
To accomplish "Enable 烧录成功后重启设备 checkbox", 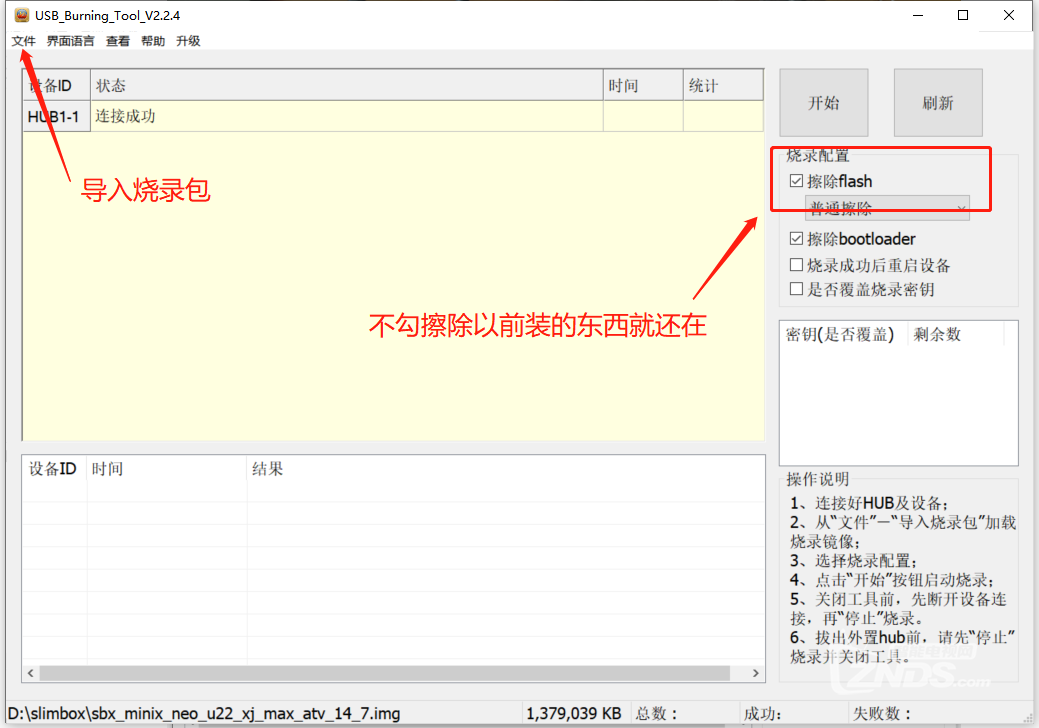I will (796, 265).
